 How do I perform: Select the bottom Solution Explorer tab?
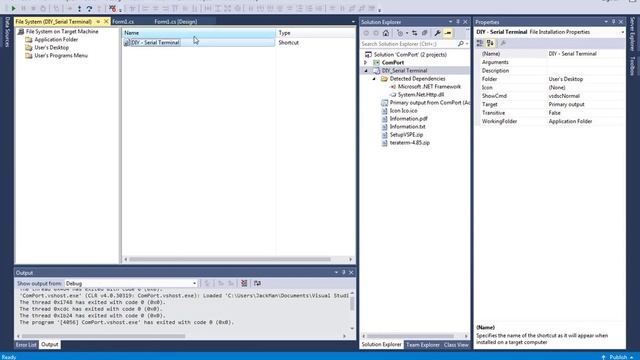[x=381, y=345]
